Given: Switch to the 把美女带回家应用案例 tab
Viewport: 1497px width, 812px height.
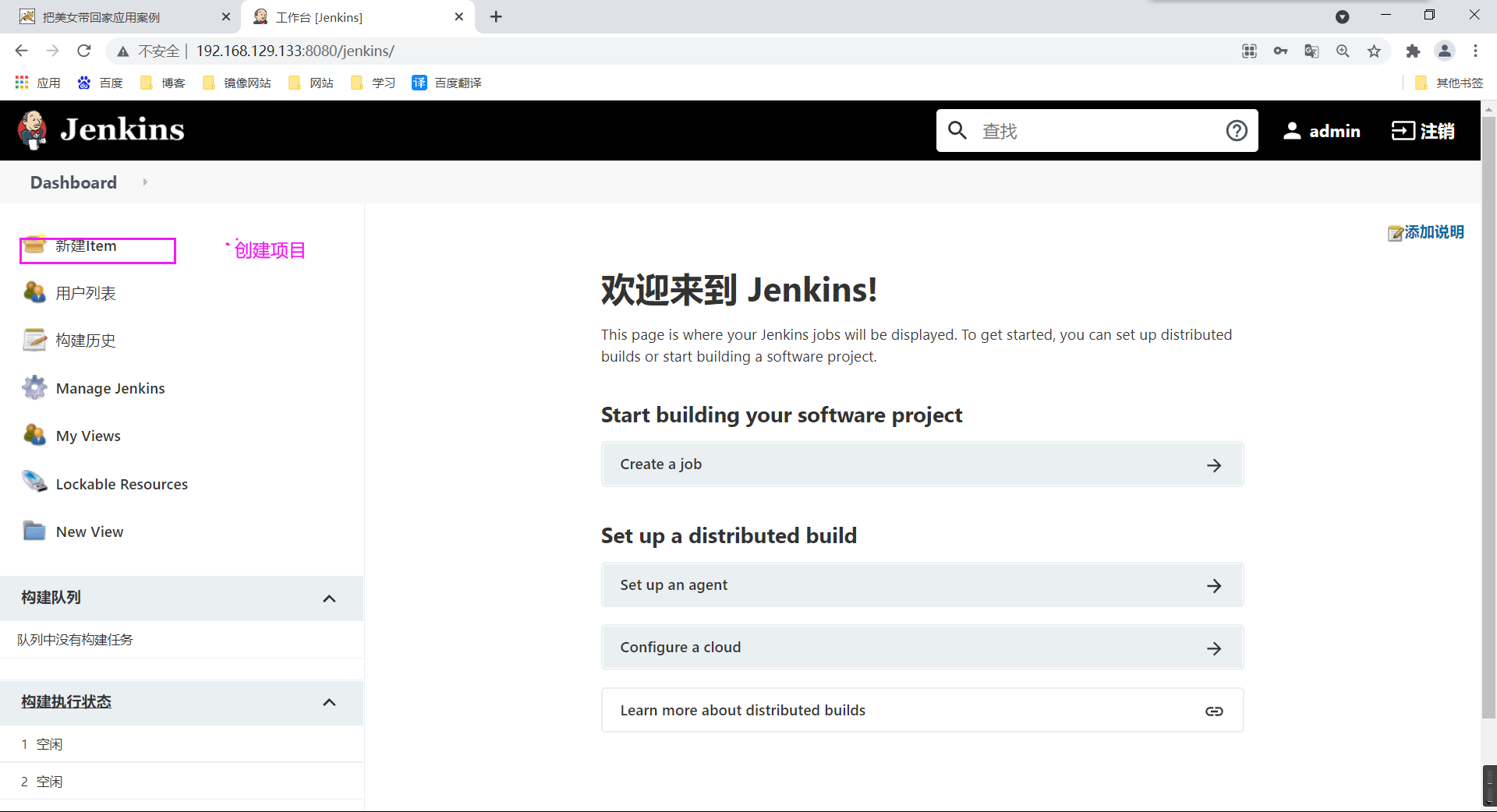Looking at the screenshot, I should pos(121,17).
